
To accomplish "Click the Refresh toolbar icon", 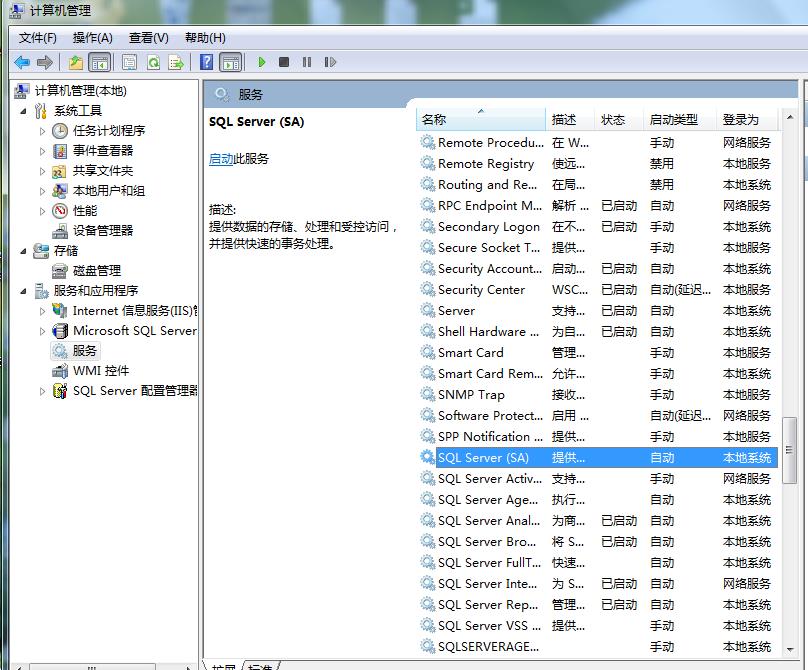I will coord(153,62).
